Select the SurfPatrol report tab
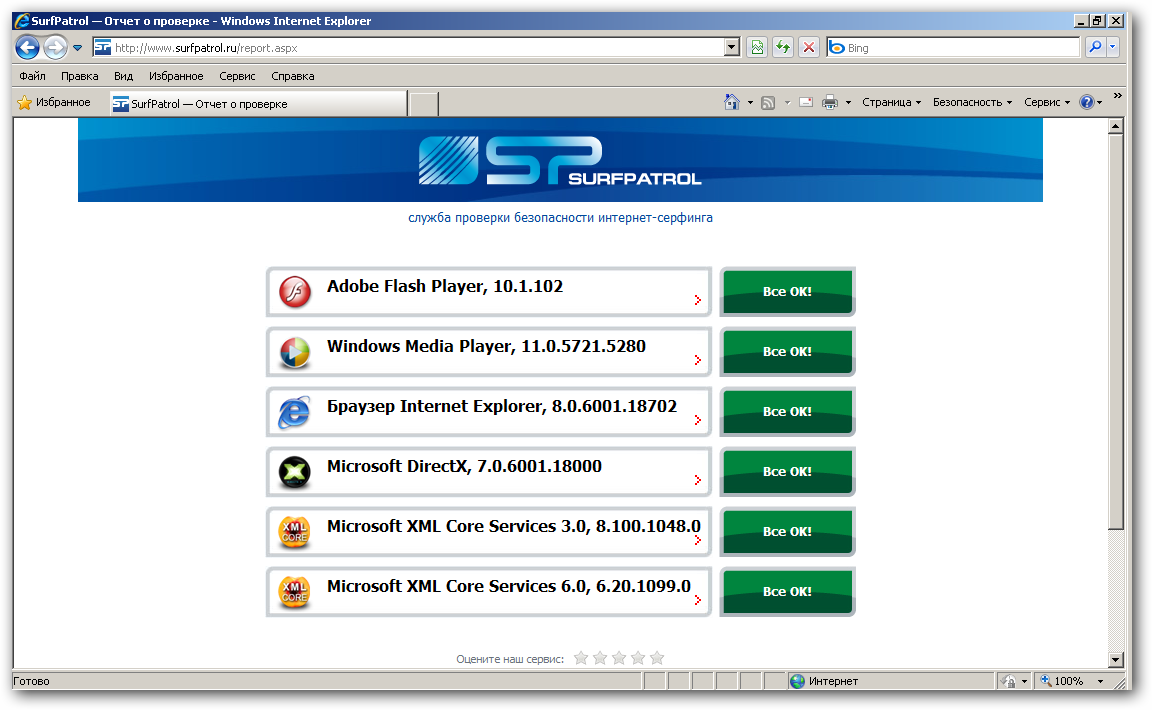The image size is (1152, 710). pyautogui.click(x=258, y=104)
